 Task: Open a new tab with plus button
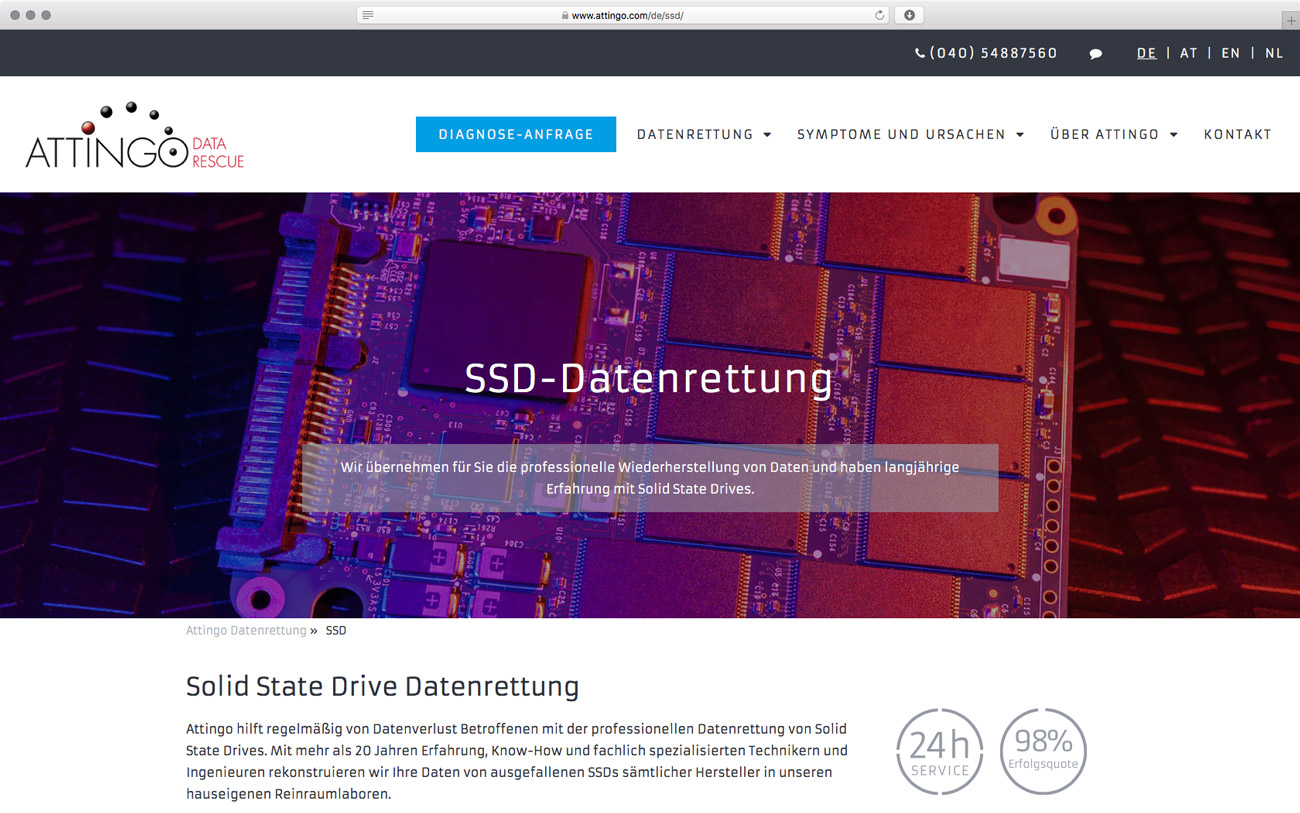pyautogui.click(x=1290, y=20)
